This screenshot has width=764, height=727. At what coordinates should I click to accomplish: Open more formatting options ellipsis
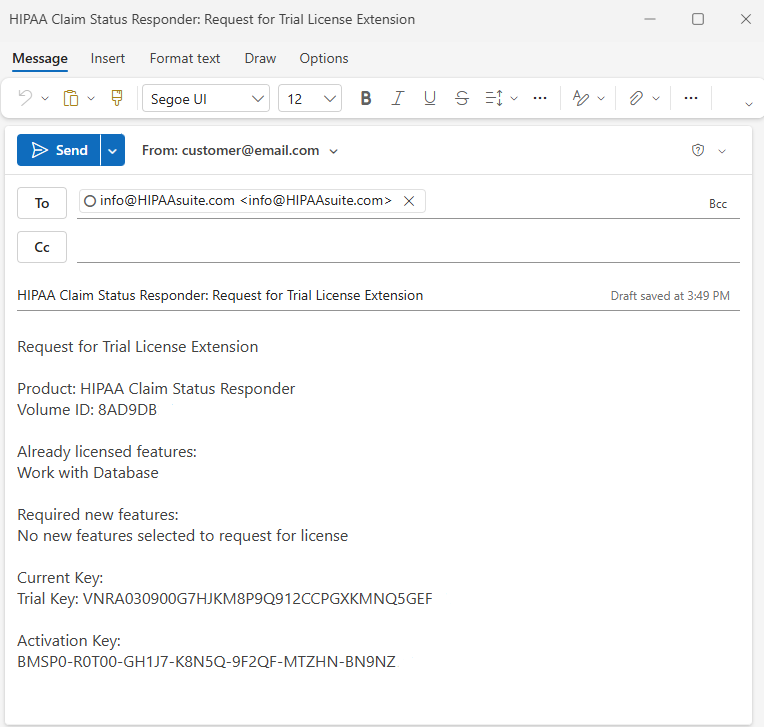pos(540,98)
